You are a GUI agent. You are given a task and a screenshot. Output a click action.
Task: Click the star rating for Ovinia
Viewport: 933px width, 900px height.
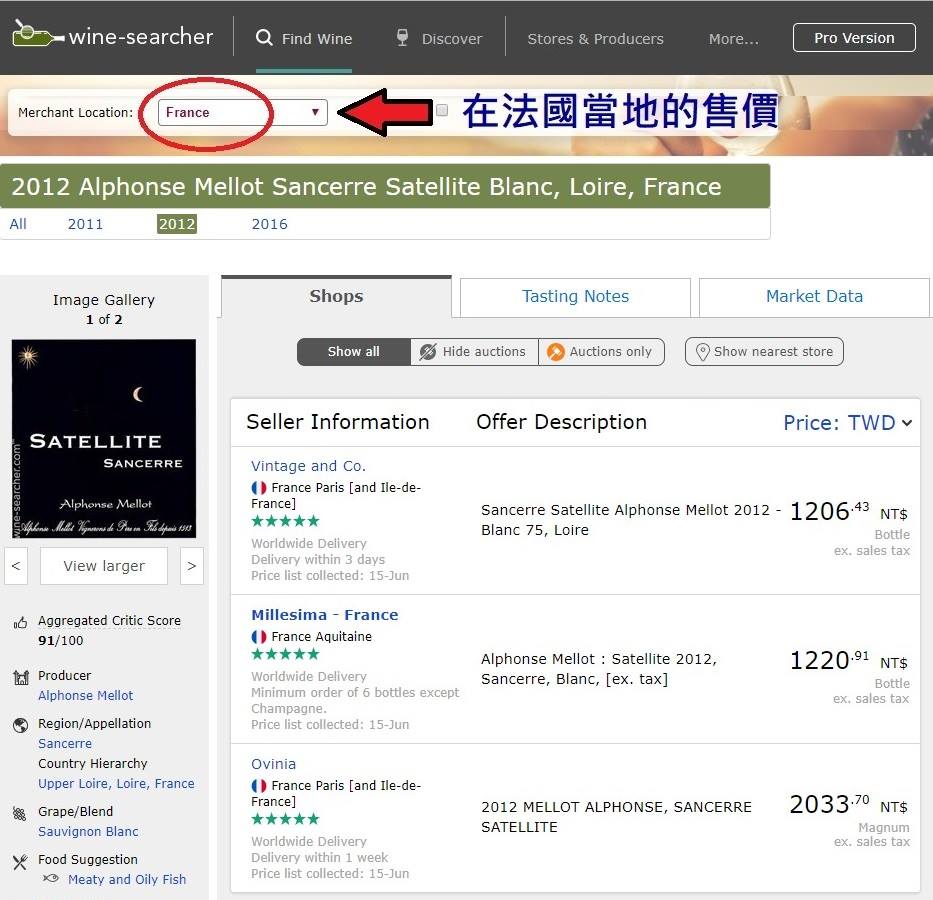tap(286, 819)
